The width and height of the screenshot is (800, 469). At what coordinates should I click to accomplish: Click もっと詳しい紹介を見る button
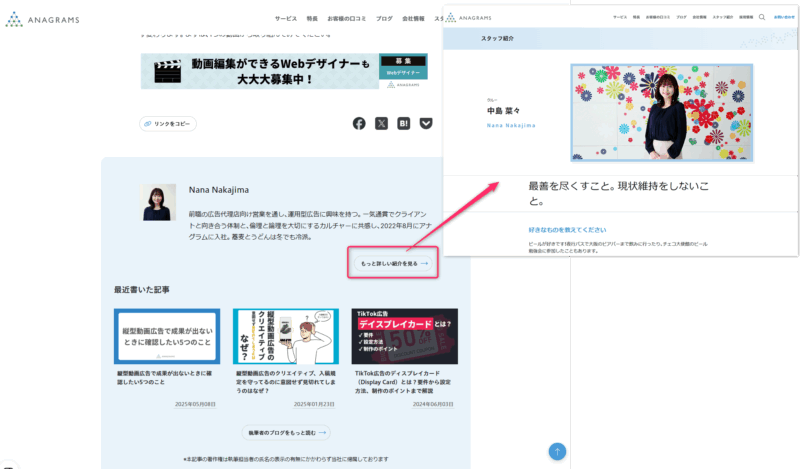pyautogui.click(x=393, y=263)
